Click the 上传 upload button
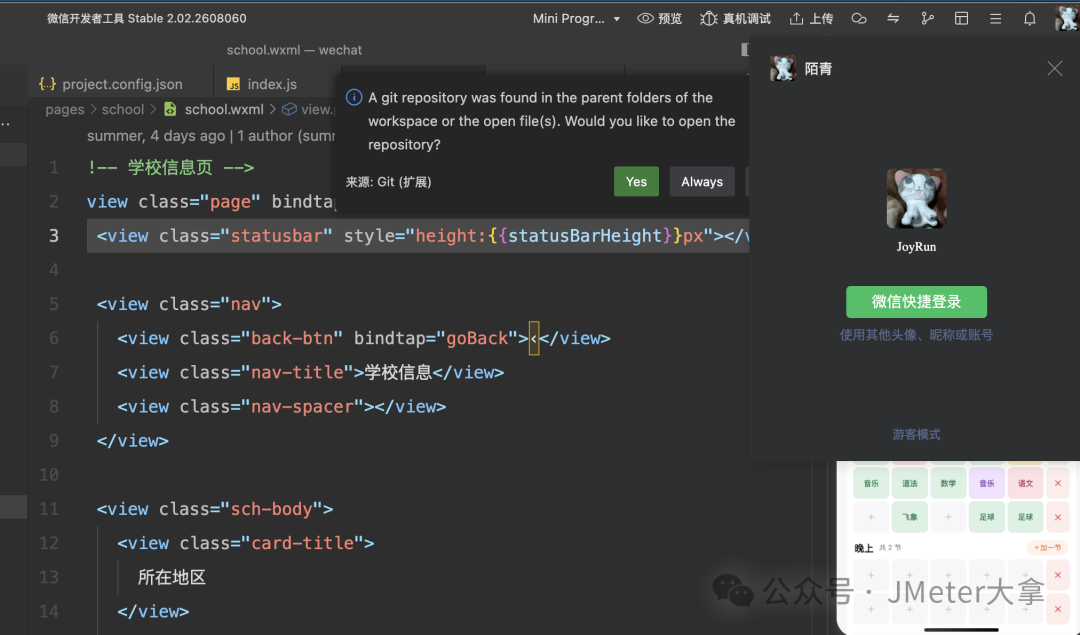The width and height of the screenshot is (1080, 635). point(811,19)
